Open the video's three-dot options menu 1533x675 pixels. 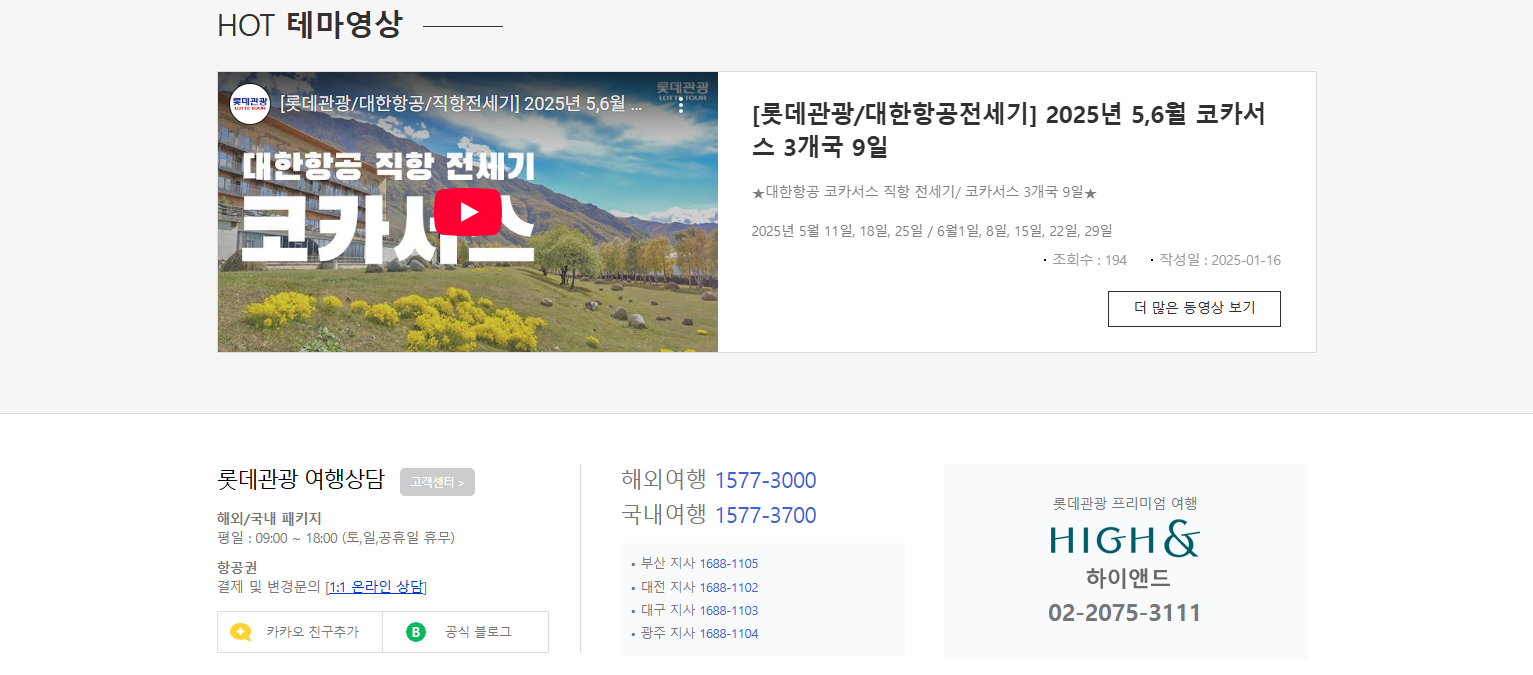[682, 104]
